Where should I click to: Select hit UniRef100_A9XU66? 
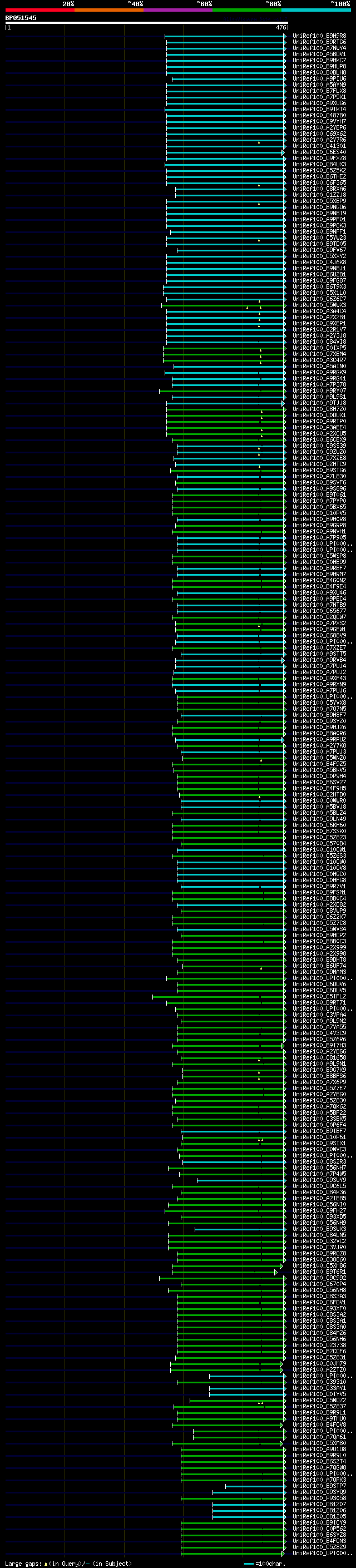point(319,103)
